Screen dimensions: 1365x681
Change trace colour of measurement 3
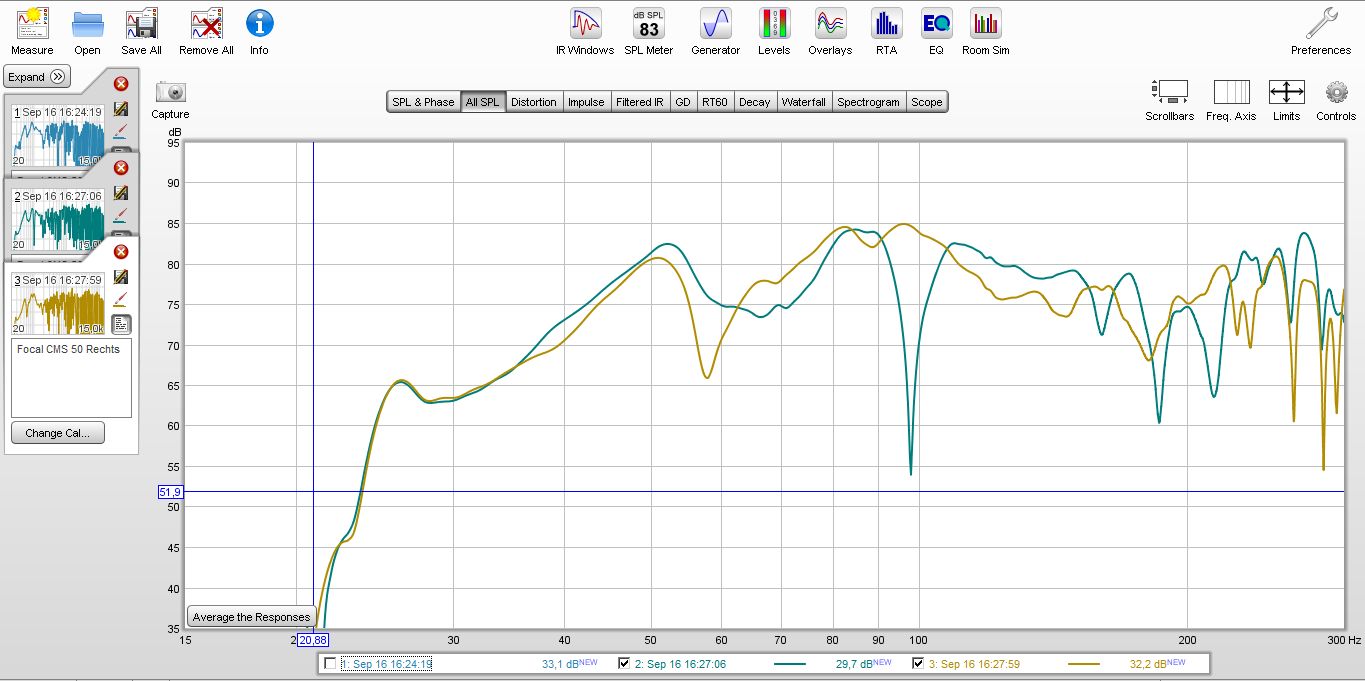pyautogui.click(x=121, y=299)
